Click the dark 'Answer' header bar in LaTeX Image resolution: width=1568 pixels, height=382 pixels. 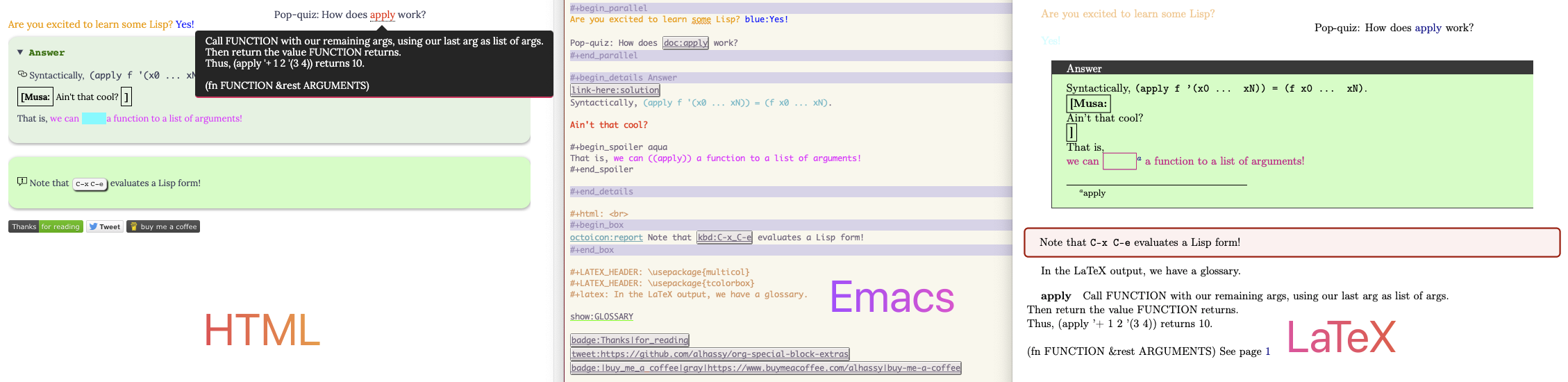click(1292, 68)
